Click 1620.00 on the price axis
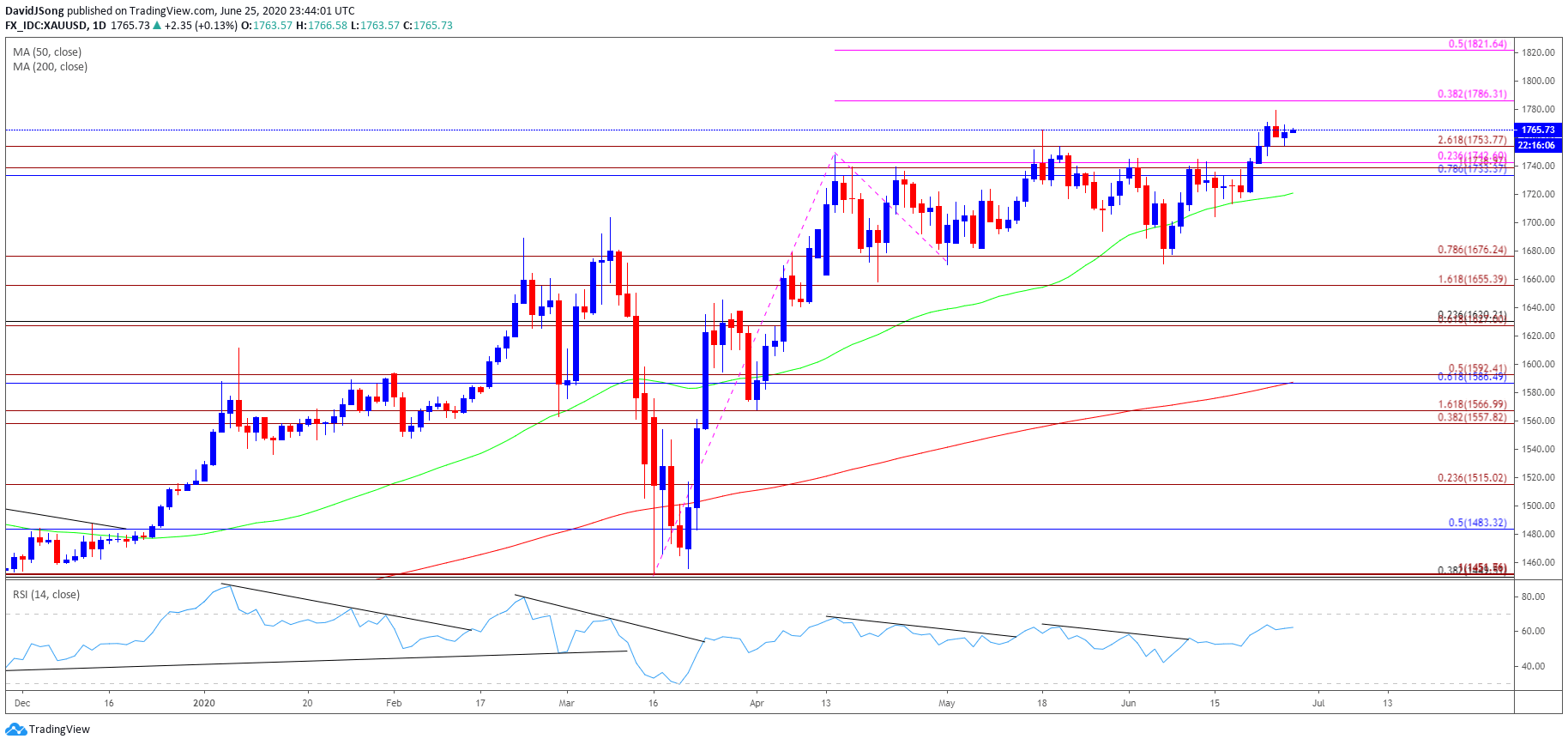Image resolution: width=1568 pixels, height=745 pixels. (x=1539, y=336)
